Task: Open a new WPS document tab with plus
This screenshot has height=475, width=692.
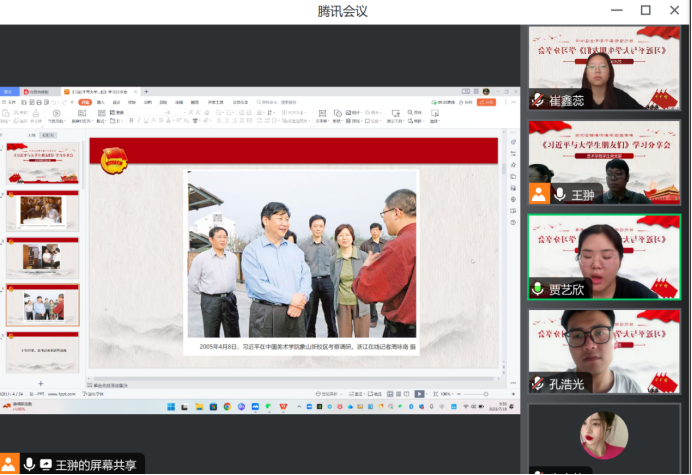Action: pyautogui.click(x=146, y=91)
